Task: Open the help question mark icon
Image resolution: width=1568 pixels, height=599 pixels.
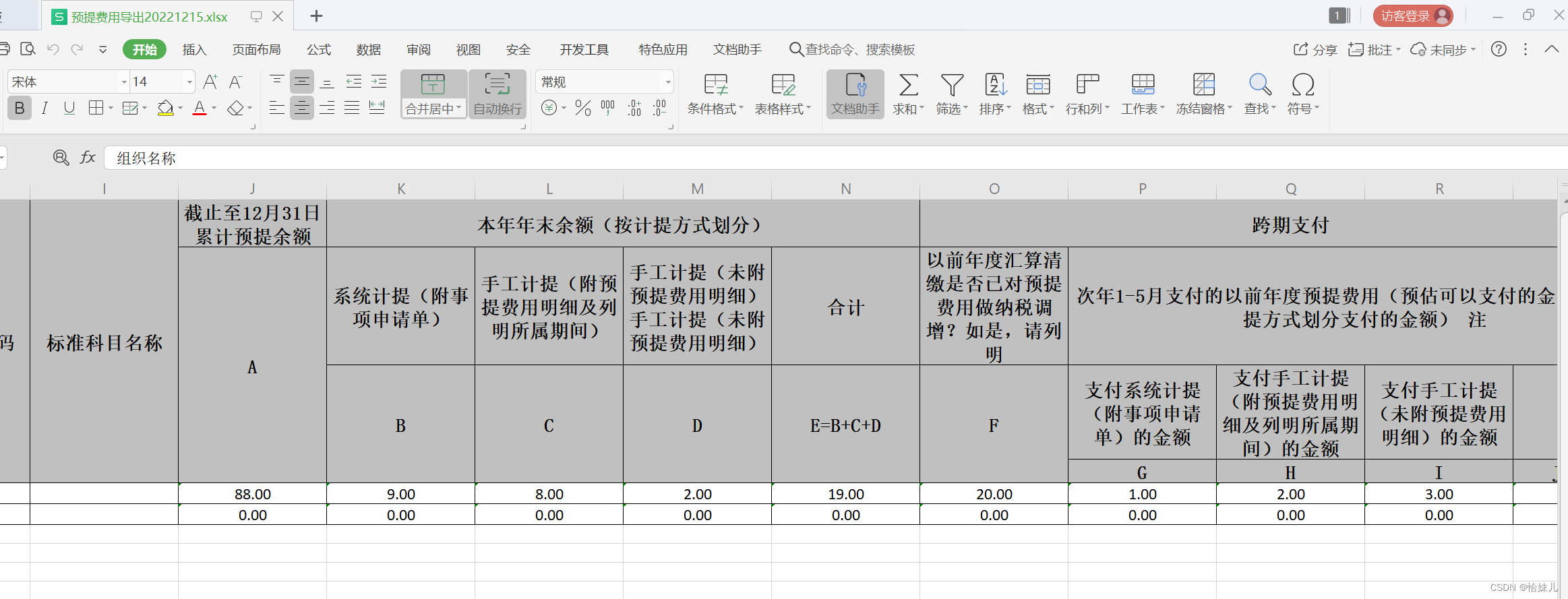Action: click(1499, 49)
